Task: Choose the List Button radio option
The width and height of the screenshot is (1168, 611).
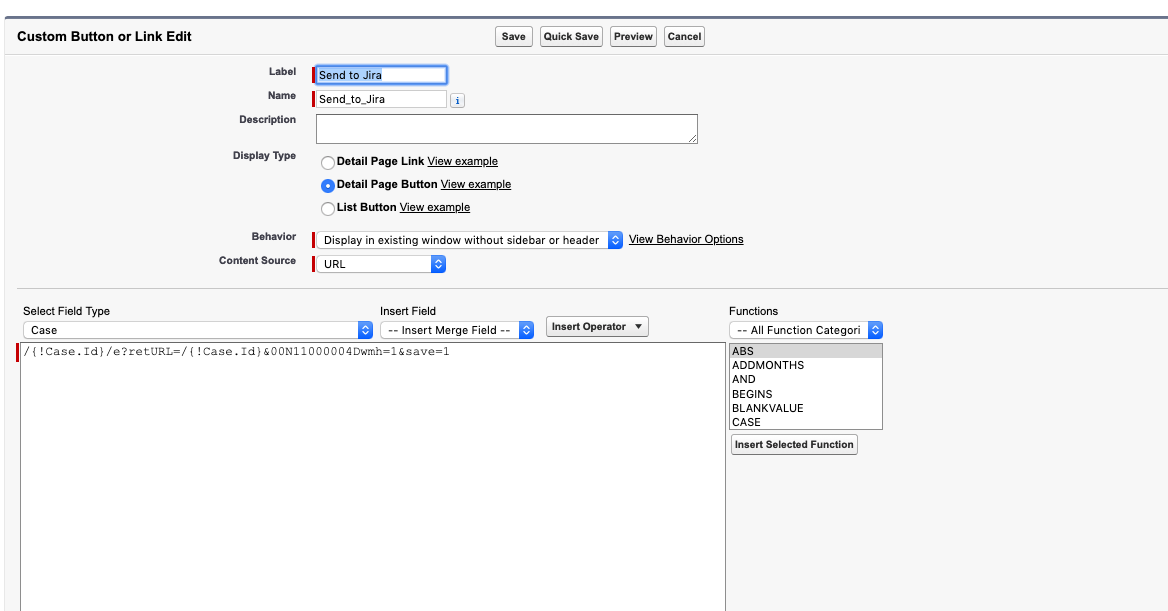Action: pos(328,208)
